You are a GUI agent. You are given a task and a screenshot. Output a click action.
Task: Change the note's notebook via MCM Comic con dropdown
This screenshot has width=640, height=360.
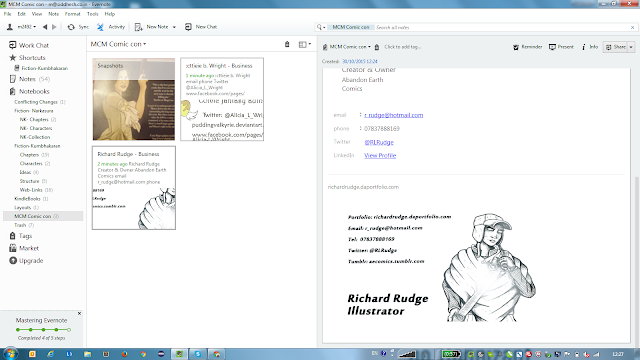(347, 47)
